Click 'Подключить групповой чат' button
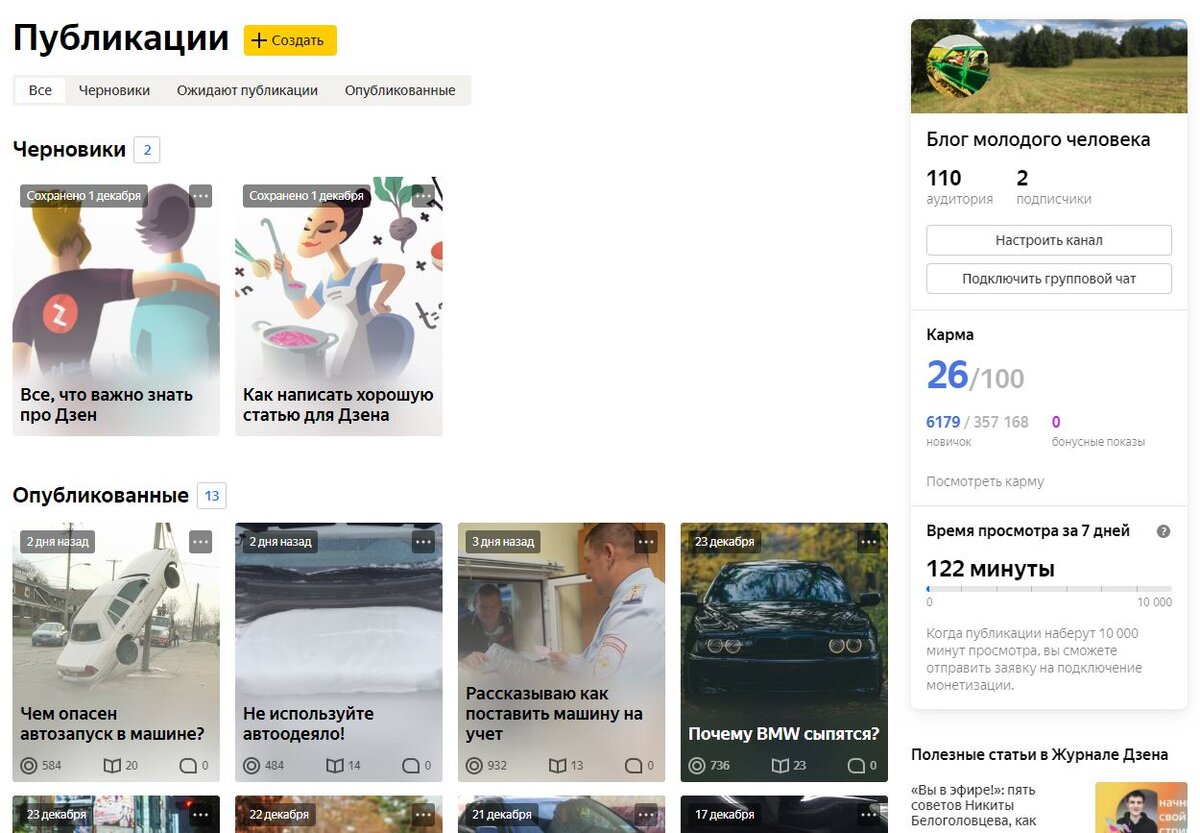1200x833 pixels. (1049, 279)
